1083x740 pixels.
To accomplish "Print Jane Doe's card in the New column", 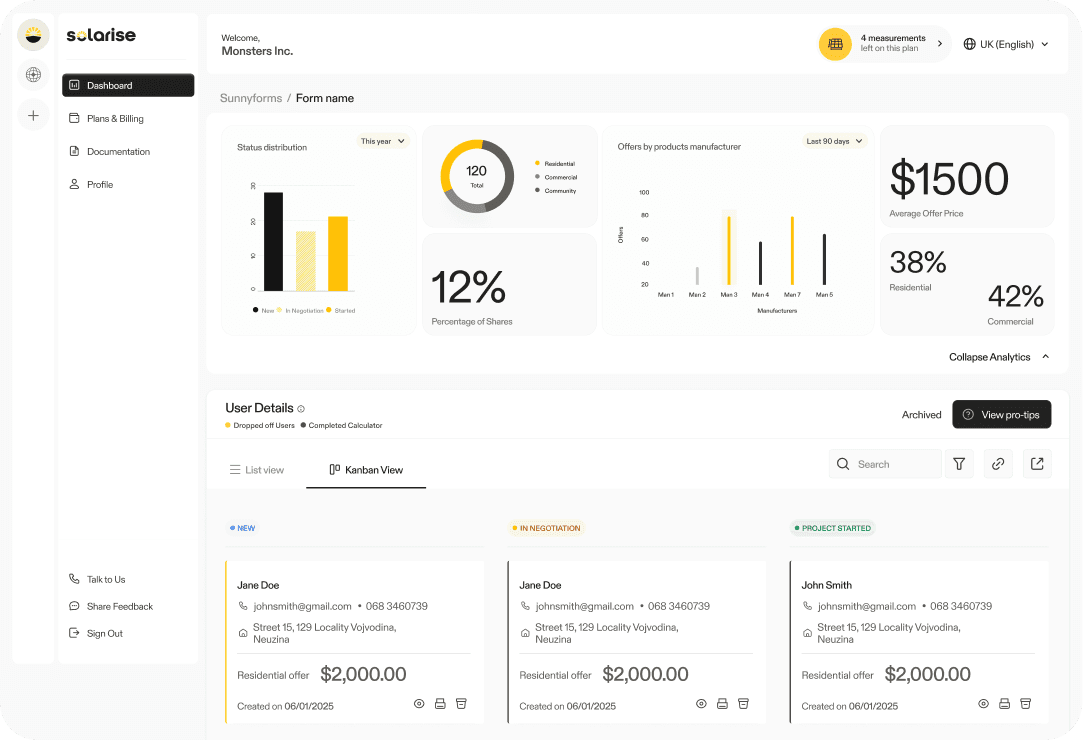I will pos(440,703).
